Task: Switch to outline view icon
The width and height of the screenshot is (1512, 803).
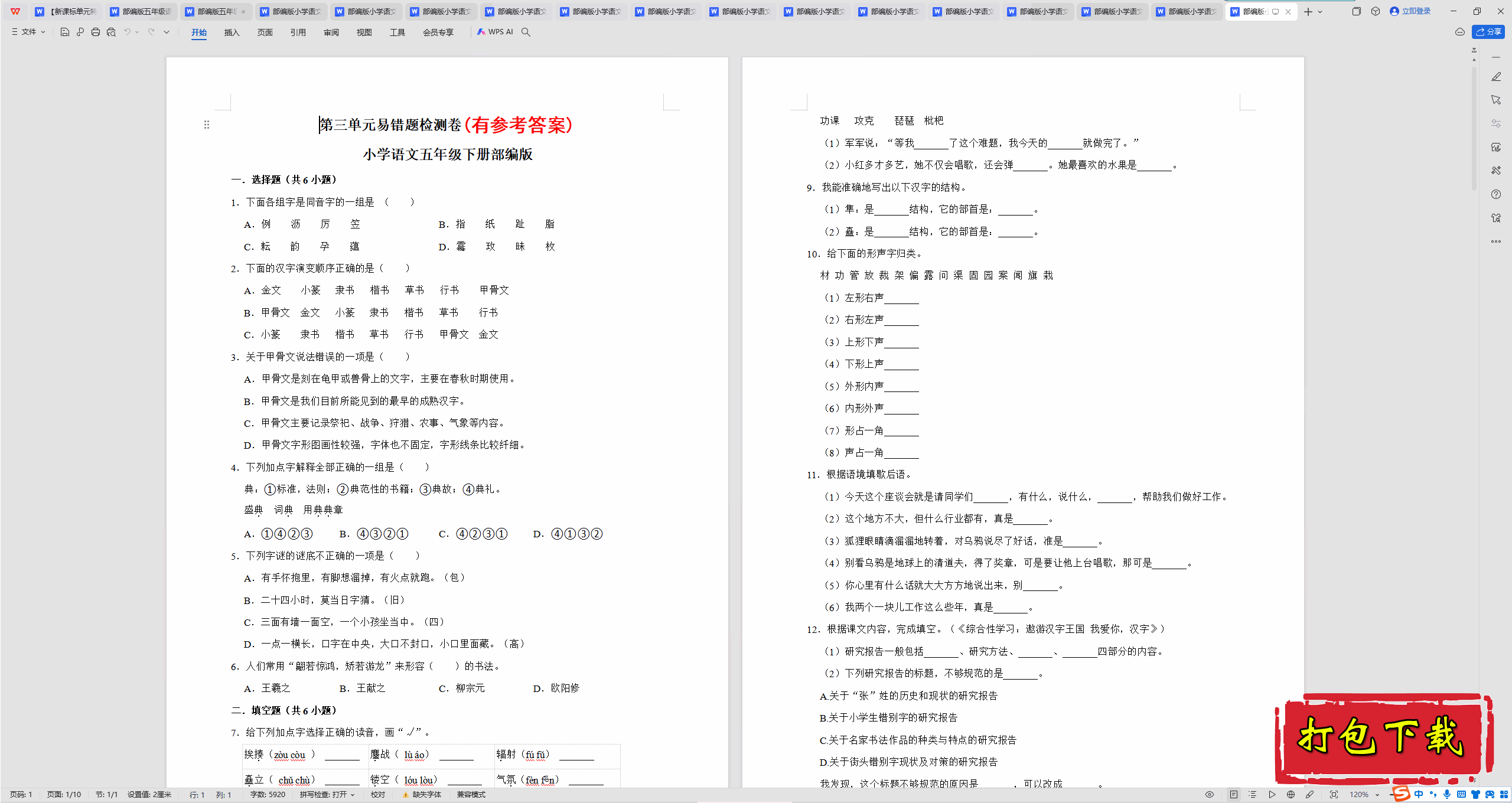Action: click(1252, 795)
